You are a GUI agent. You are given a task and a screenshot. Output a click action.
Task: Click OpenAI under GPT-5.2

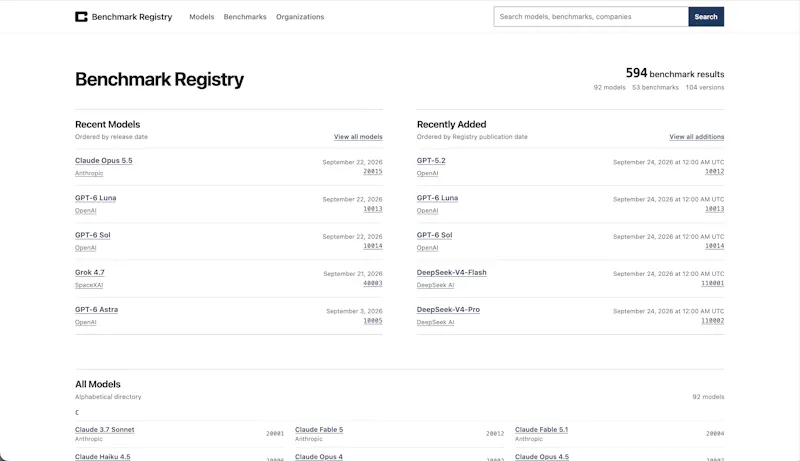[427, 173]
